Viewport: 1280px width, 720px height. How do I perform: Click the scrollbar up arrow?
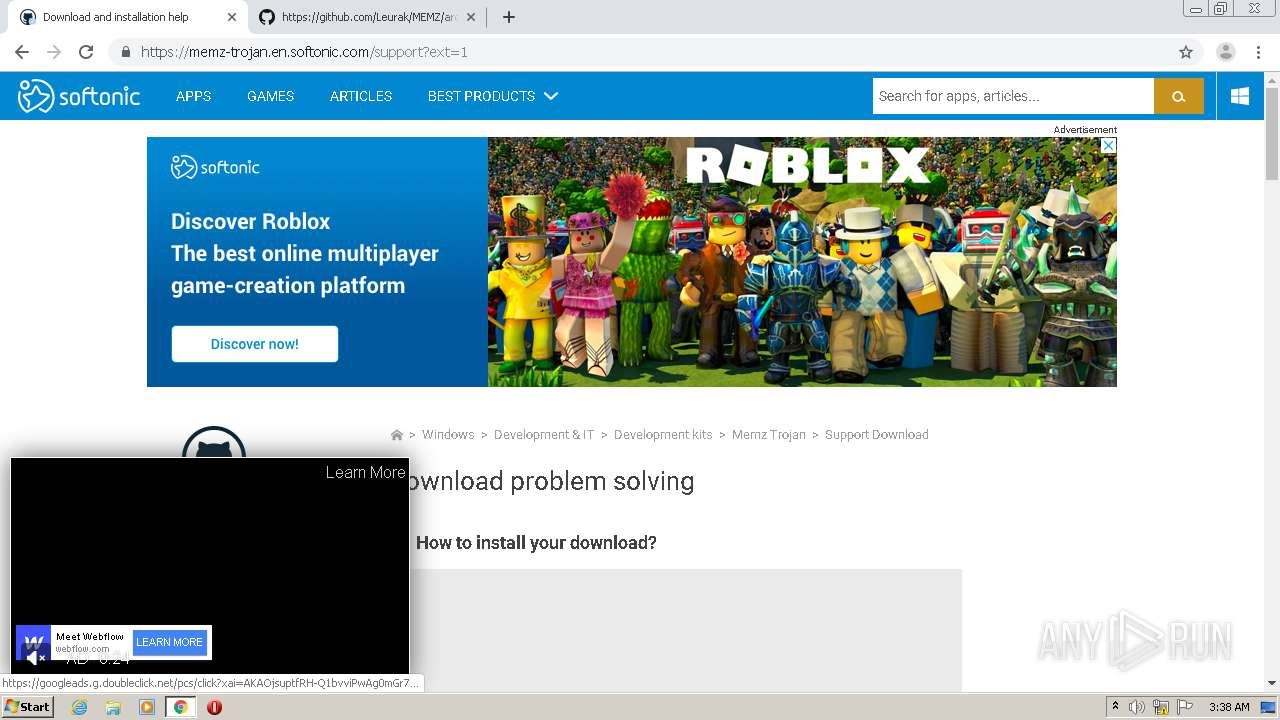click(1272, 79)
